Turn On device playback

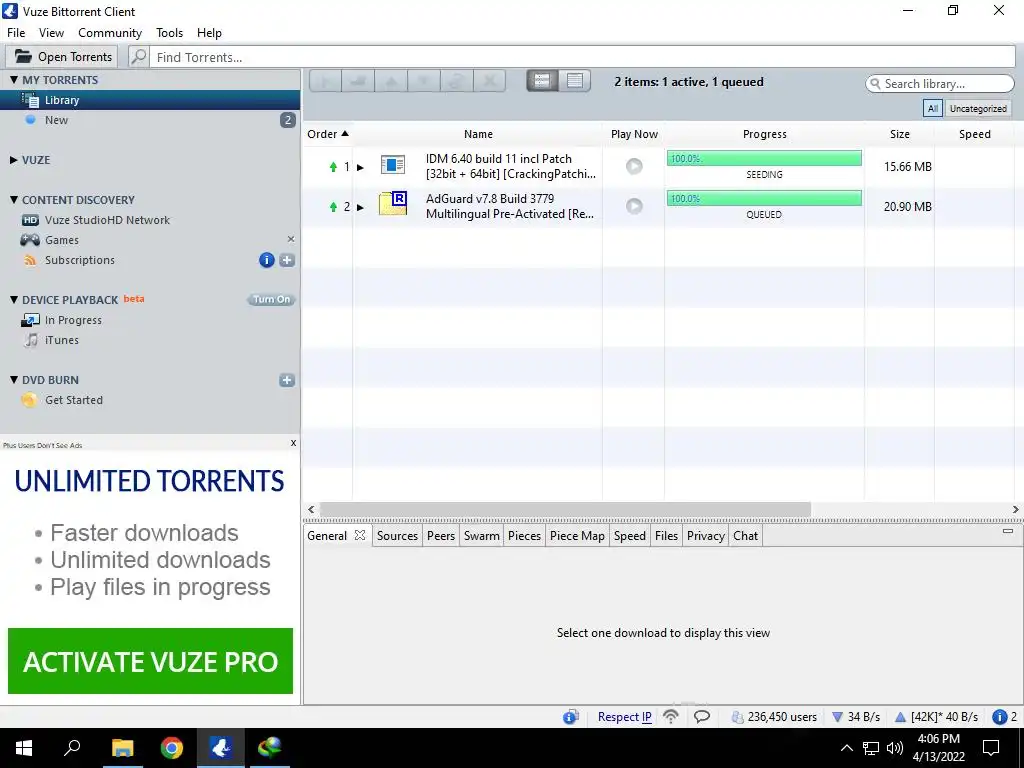click(x=271, y=300)
